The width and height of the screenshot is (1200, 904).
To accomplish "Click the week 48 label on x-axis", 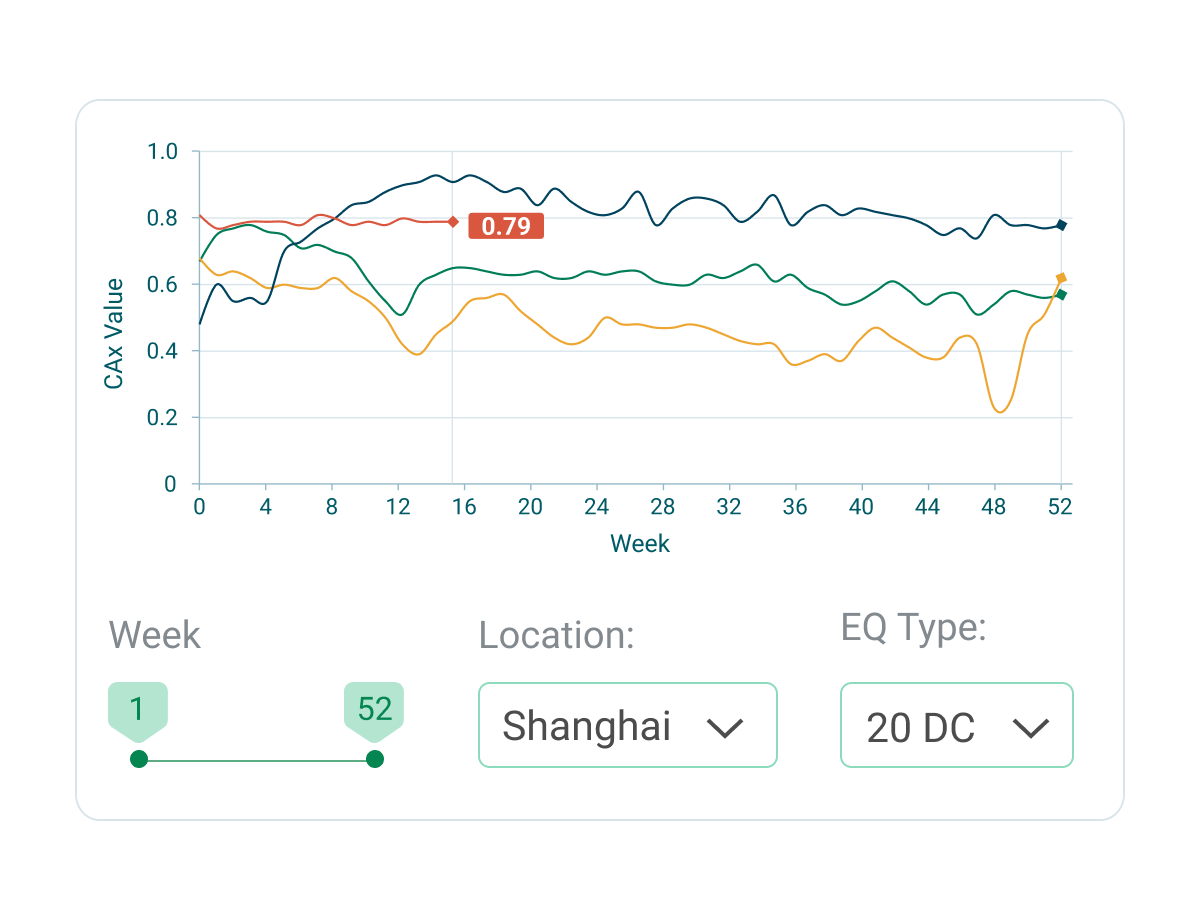I will pos(994,507).
